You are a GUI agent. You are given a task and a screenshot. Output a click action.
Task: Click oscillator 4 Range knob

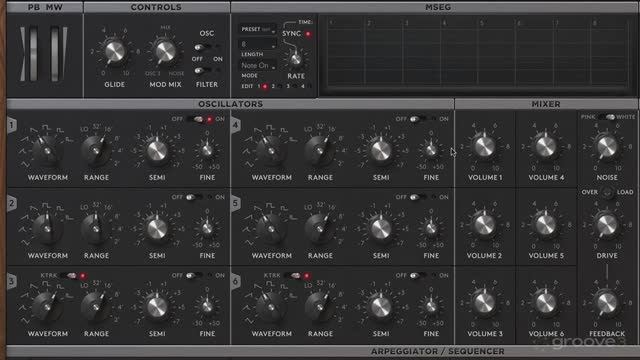[320, 151]
